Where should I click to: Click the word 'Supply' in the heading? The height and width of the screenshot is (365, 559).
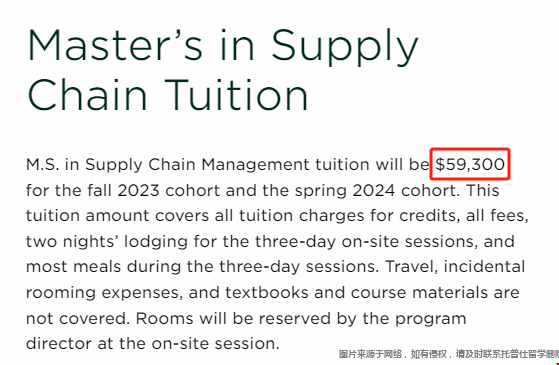click(x=344, y=48)
